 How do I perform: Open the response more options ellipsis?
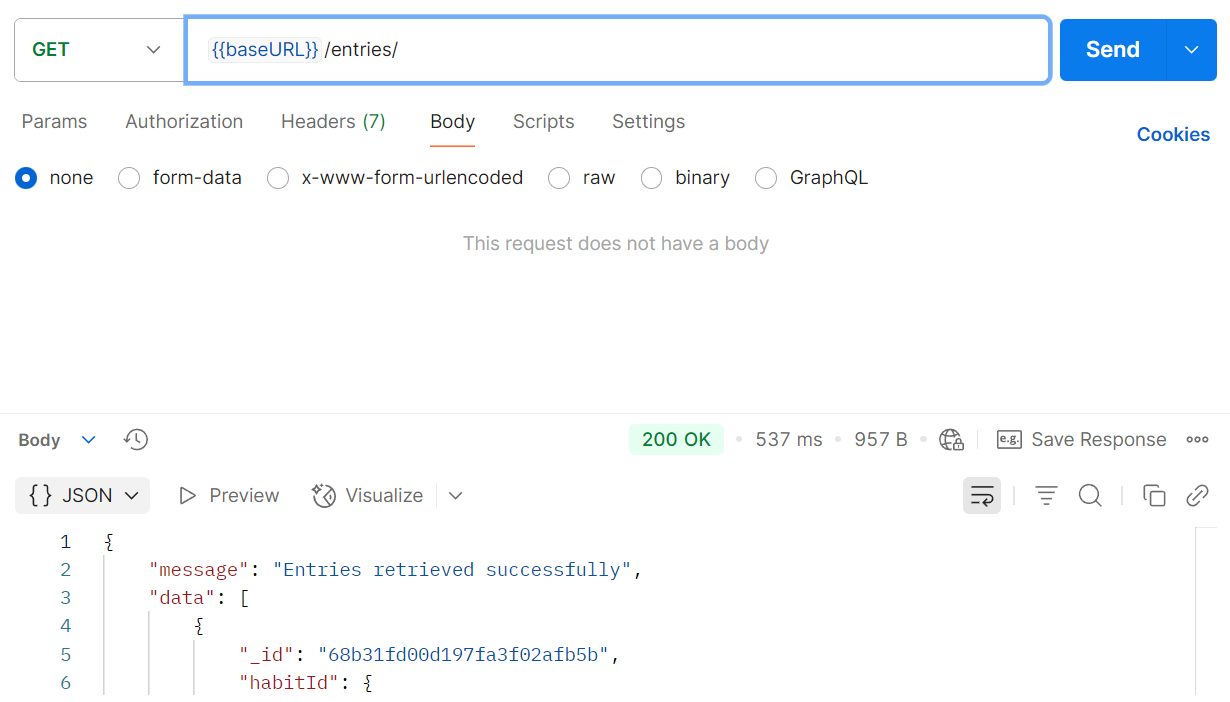point(1197,439)
